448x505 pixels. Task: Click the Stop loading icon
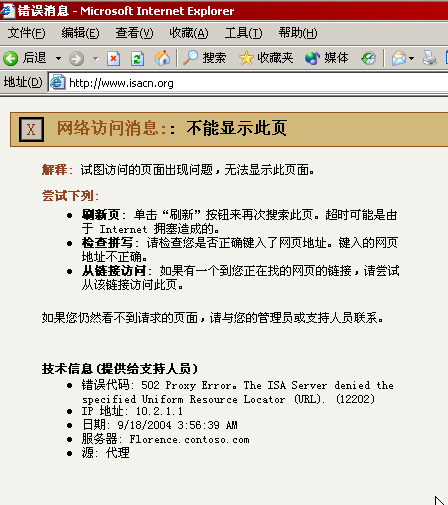click(113, 59)
